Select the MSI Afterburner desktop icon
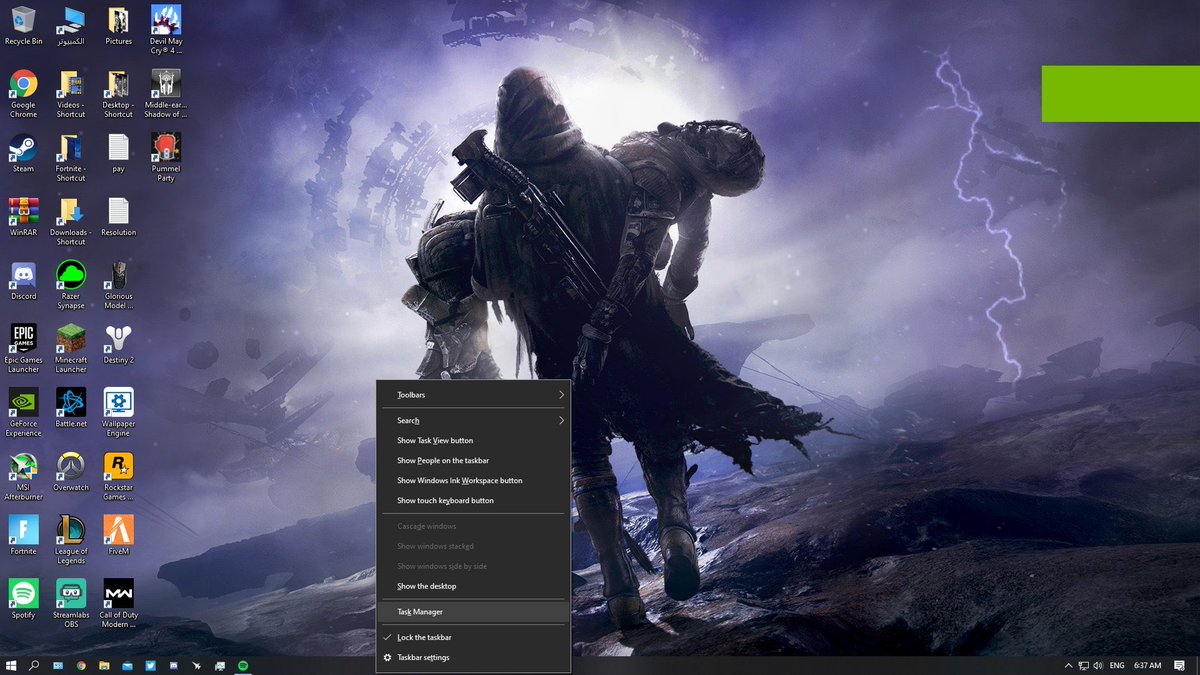The height and width of the screenshot is (675, 1200). click(x=23, y=476)
